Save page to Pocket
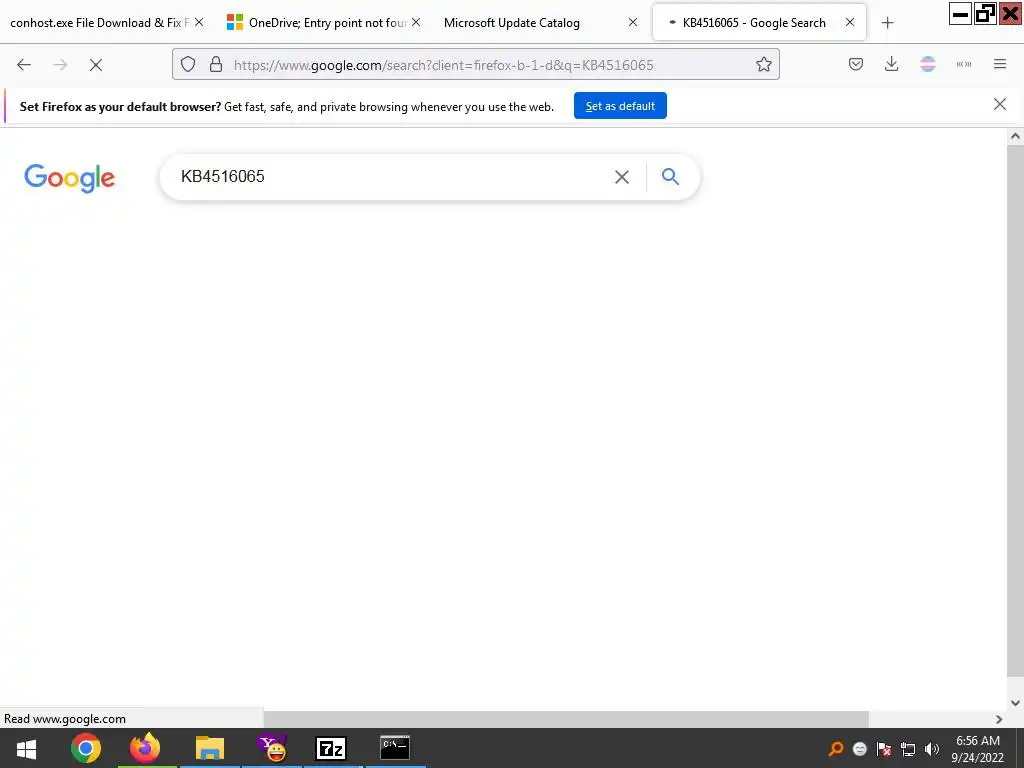 [x=856, y=64]
